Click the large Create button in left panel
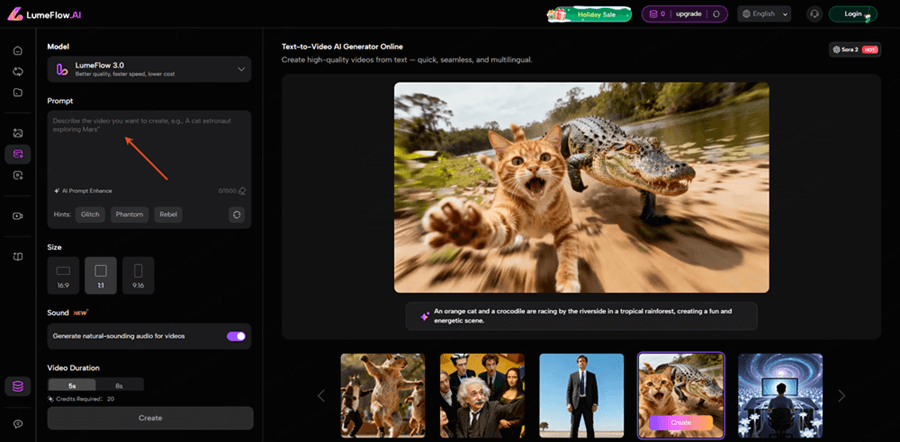Screen dimensions: 900x442 click(x=150, y=418)
